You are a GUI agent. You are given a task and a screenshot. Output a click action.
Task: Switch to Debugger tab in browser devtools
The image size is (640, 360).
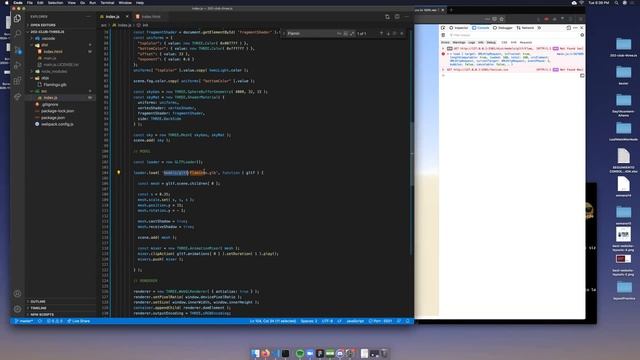click(503, 28)
